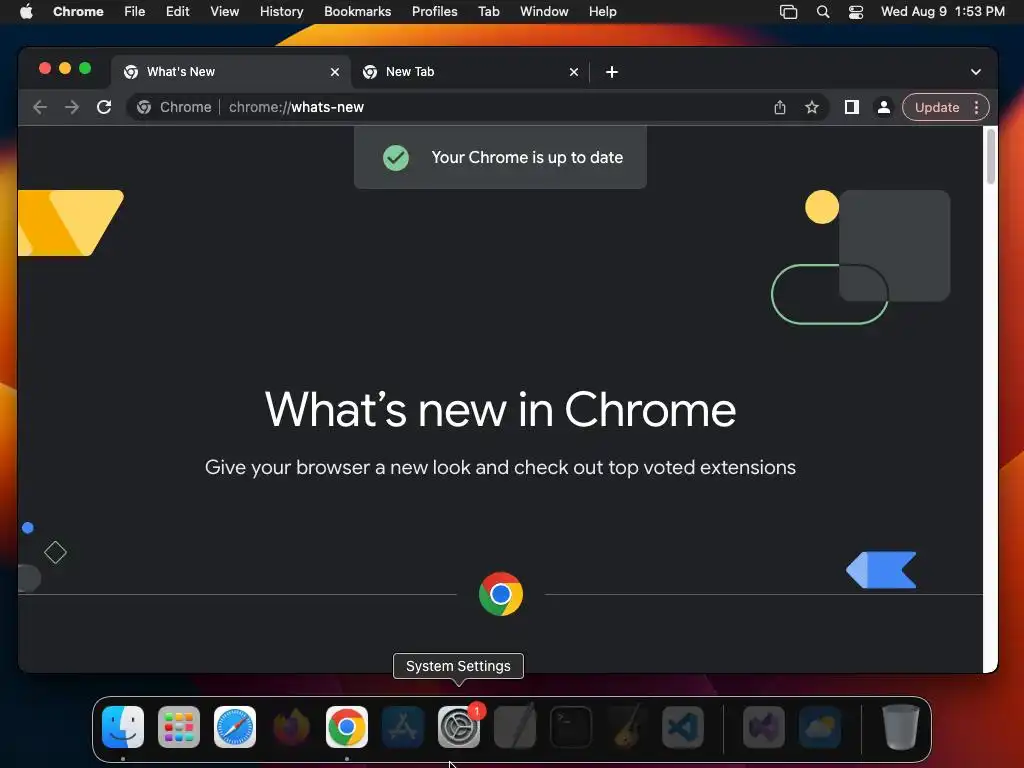This screenshot has width=1024, height=768.
Task: Click the Chrome logo on page
Action: [501, 594]
